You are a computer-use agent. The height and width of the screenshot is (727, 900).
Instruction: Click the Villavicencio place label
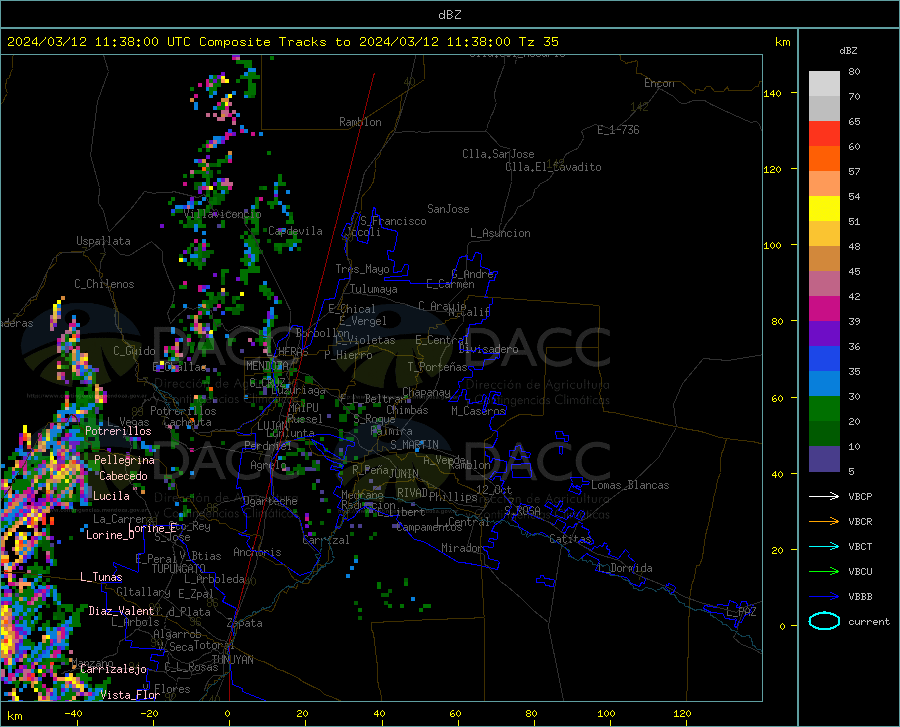coord(223,214)
